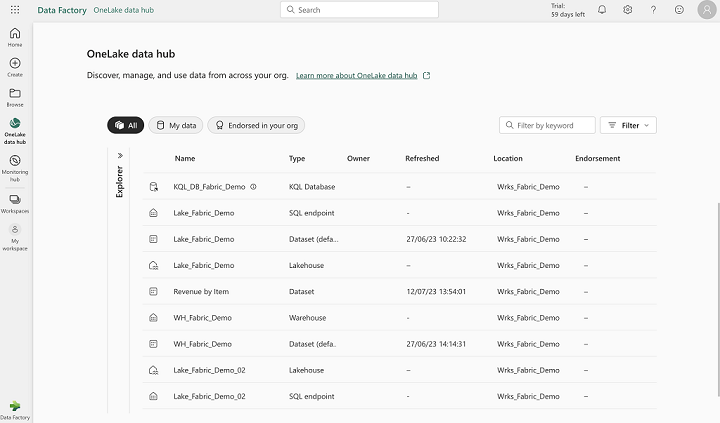Screen dimensions: 720x423
Task: Open Lake_Fabric_Demo Lakehouse name
Action: (x=204, y=265)
